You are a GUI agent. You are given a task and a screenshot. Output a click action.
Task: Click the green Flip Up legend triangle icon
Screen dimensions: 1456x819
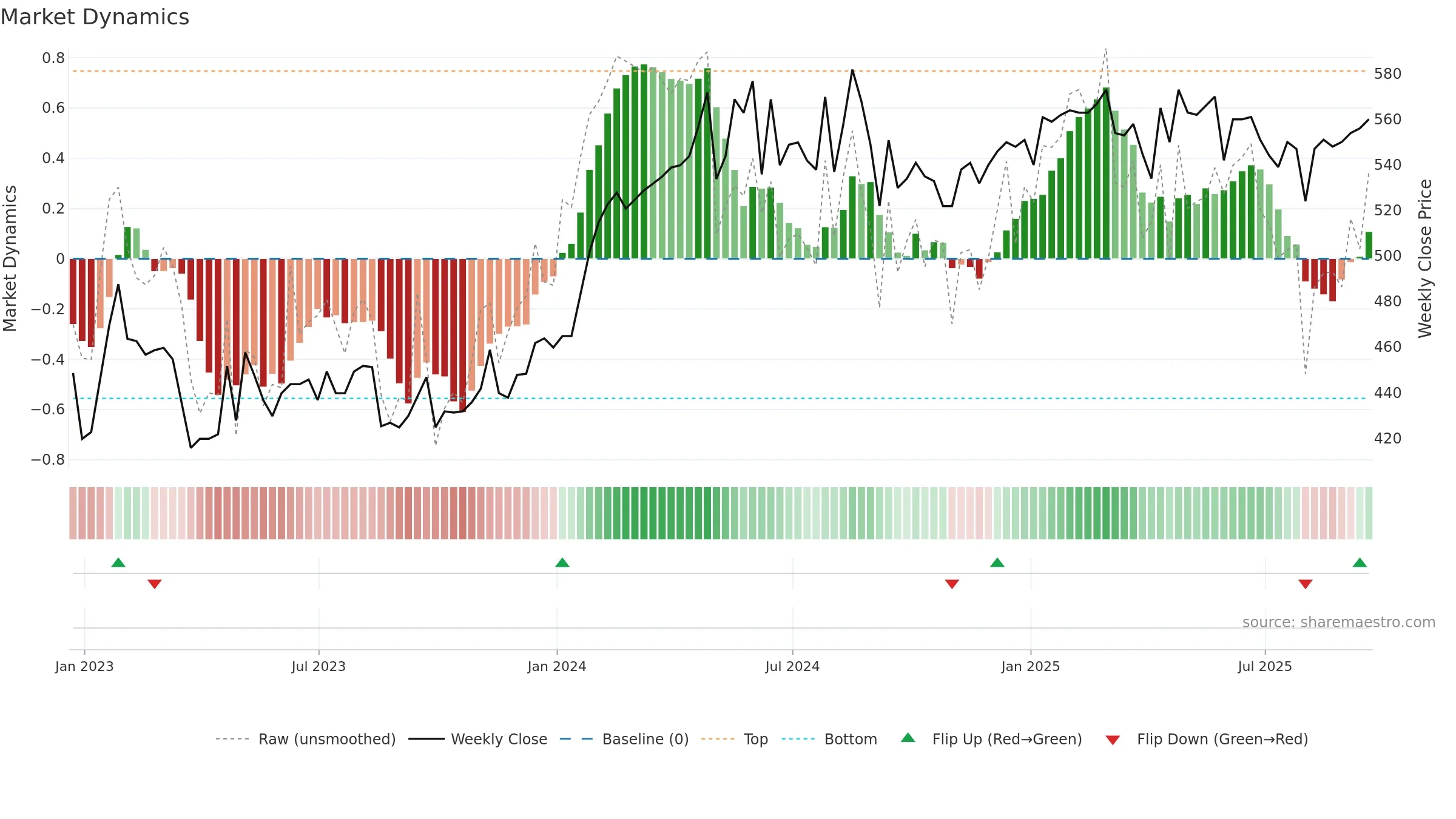point(908,738)
